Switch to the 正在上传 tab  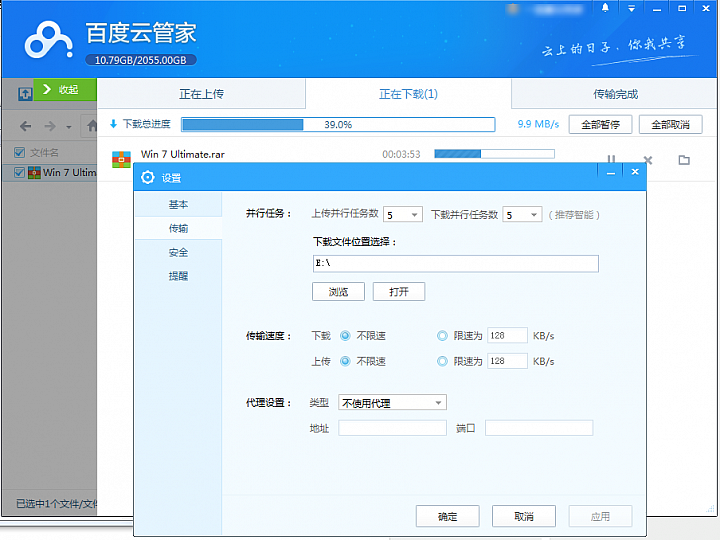202,94
